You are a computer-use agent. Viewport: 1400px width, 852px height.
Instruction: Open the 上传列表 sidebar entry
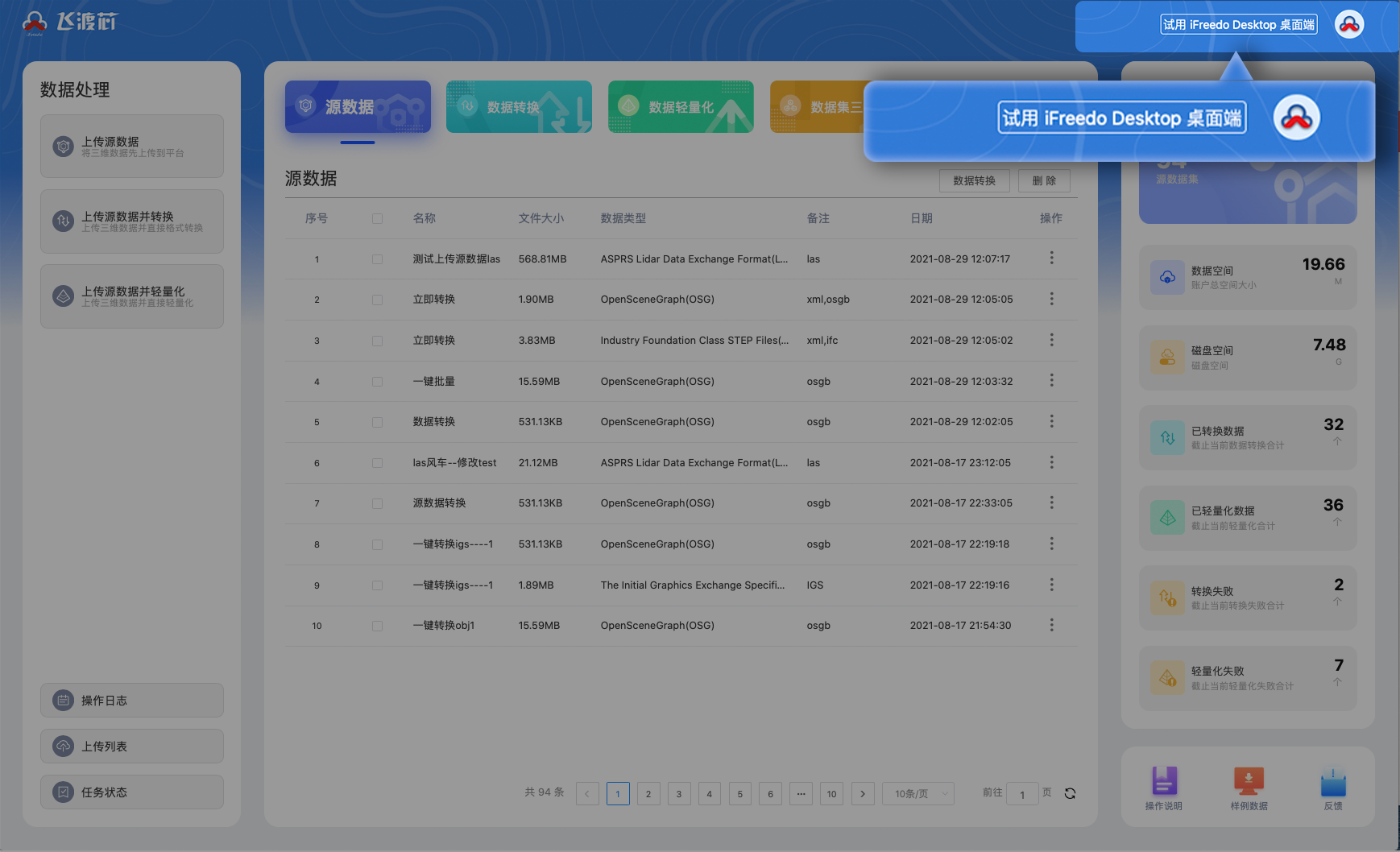[x=132, y=747]
